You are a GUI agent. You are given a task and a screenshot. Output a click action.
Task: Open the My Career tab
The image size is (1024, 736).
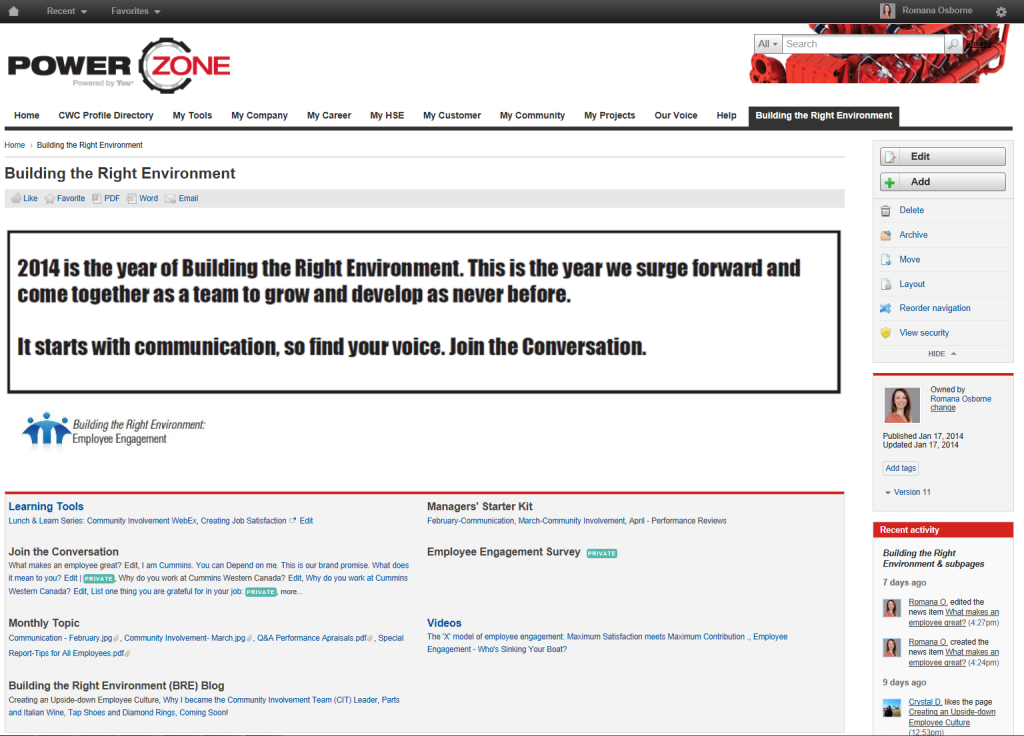coord(329,116)
